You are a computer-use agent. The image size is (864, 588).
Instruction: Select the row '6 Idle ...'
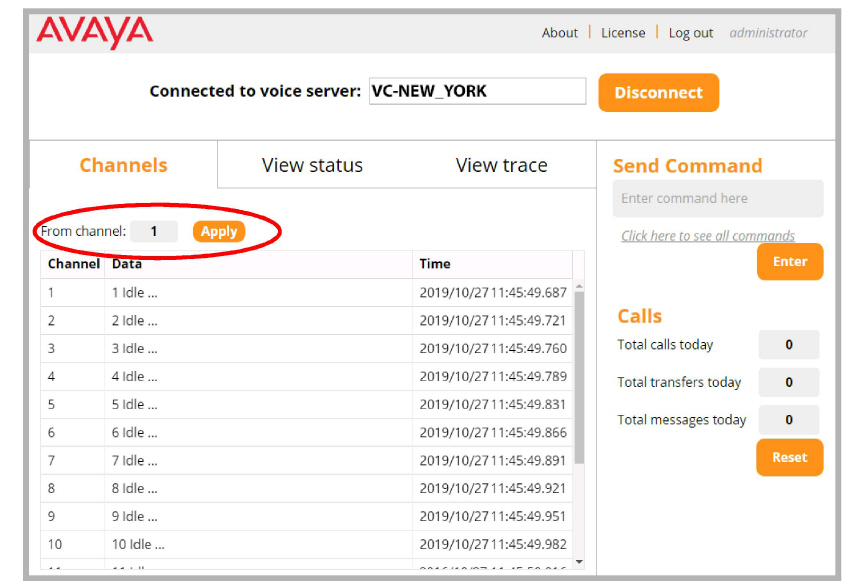coord(306,433)
